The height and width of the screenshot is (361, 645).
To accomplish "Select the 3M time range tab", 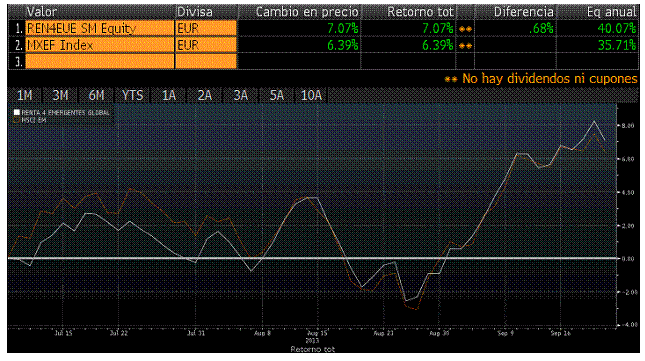I will pyautogui.click(x=60, y=95).
